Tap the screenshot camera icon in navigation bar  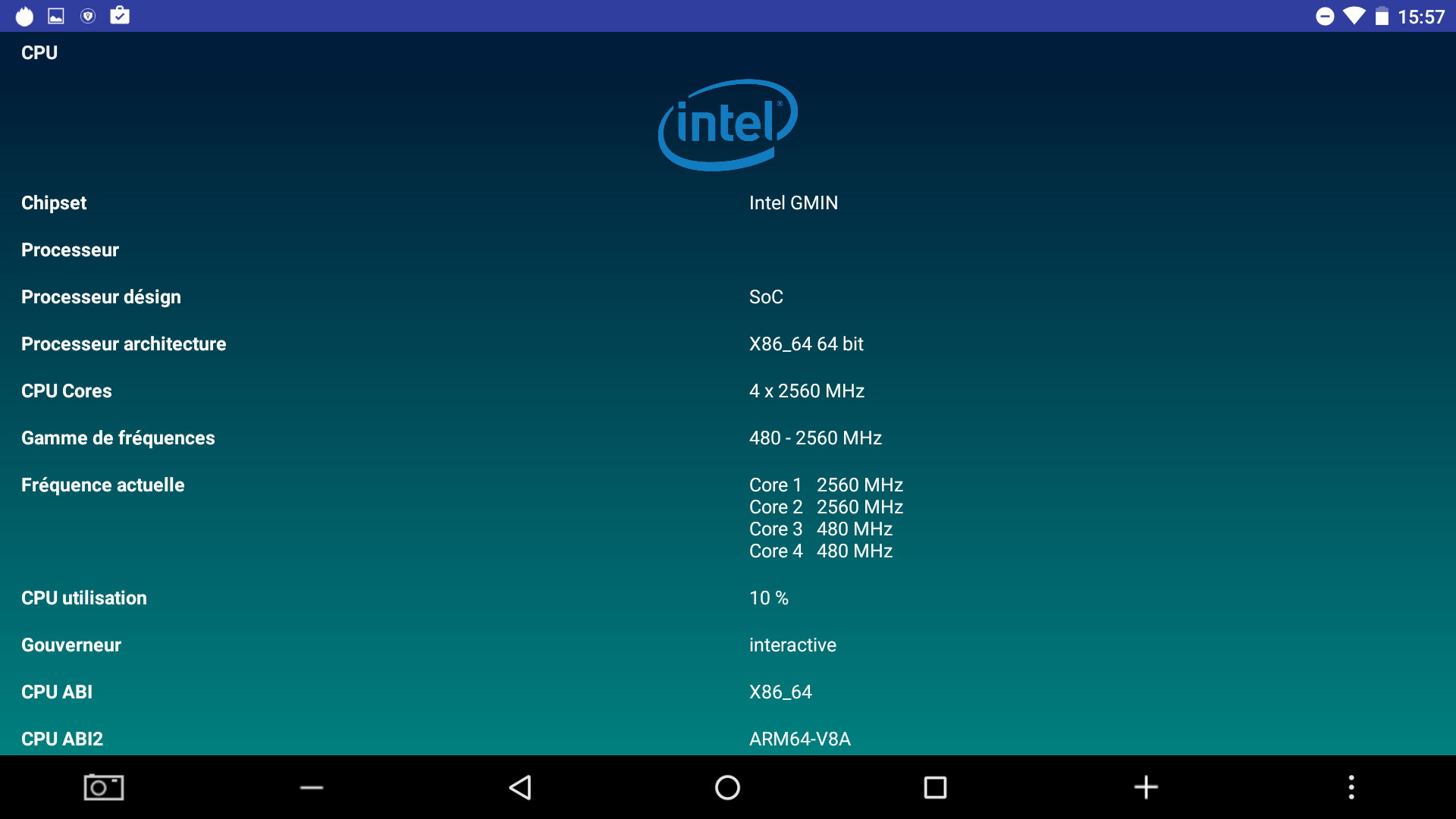[104, 787]
